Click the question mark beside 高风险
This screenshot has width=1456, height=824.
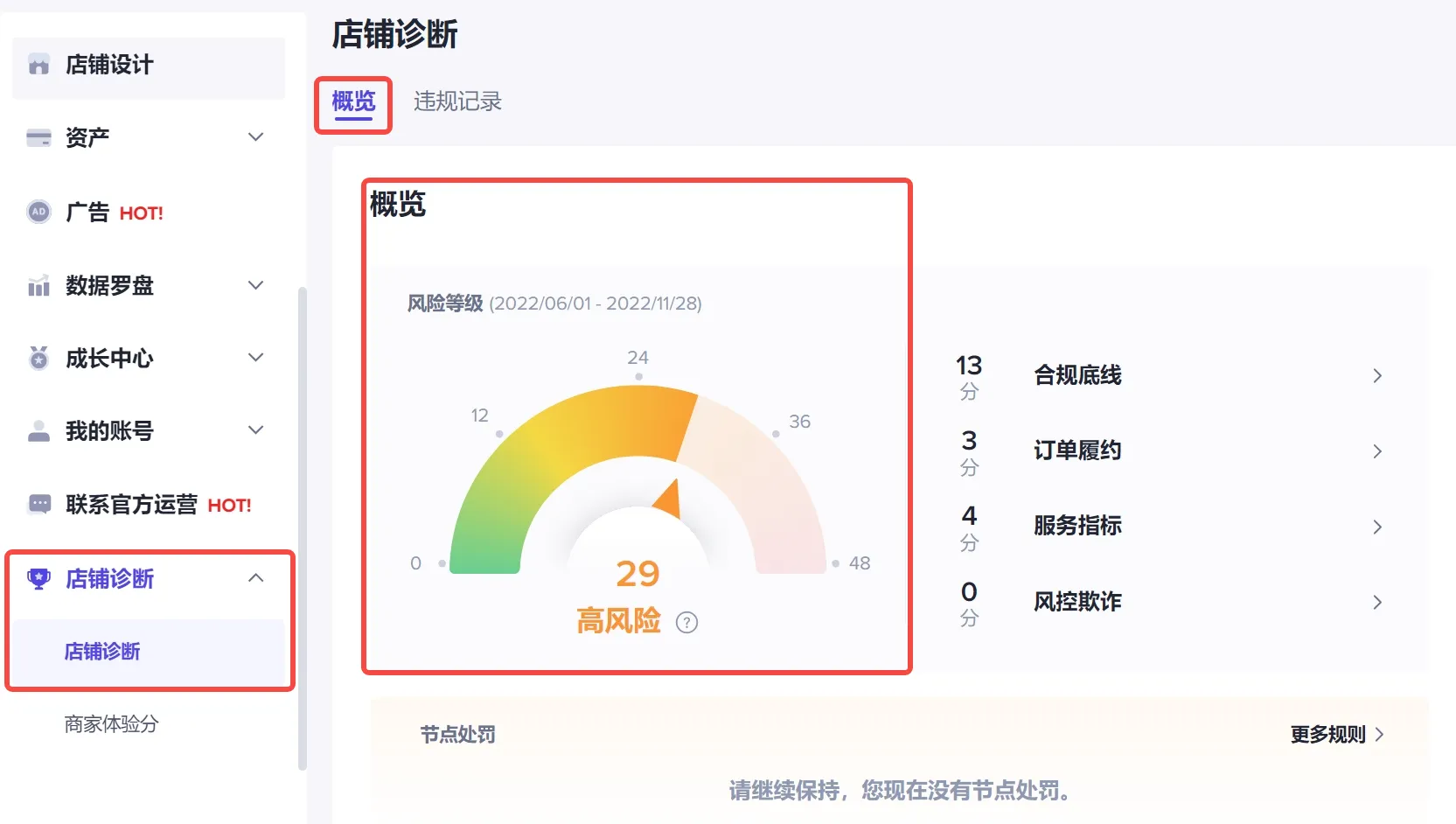(x=689, y=623)
